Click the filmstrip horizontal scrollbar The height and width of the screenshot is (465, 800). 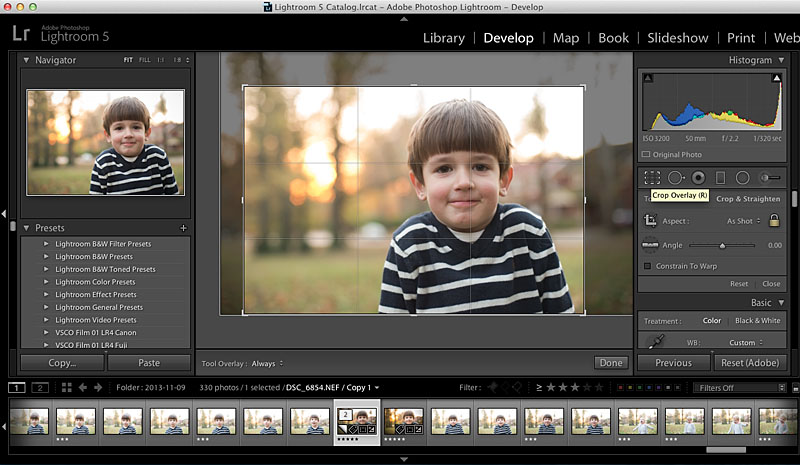pos(726,450)
